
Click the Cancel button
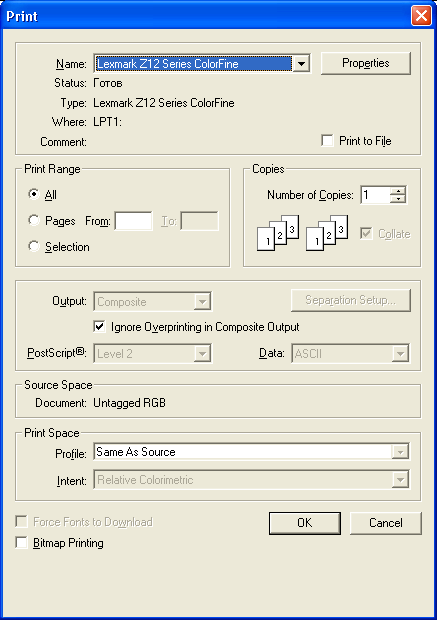click(x=386, y=523)
